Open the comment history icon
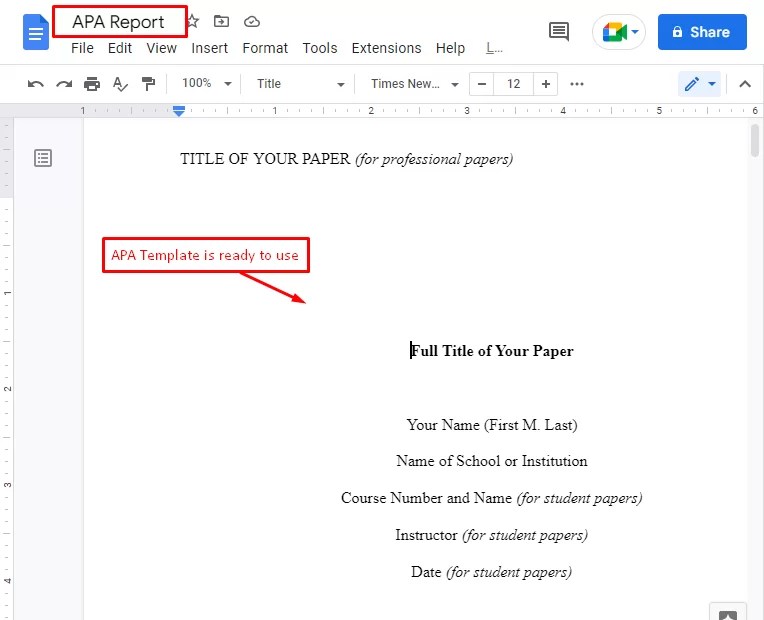 558,32
